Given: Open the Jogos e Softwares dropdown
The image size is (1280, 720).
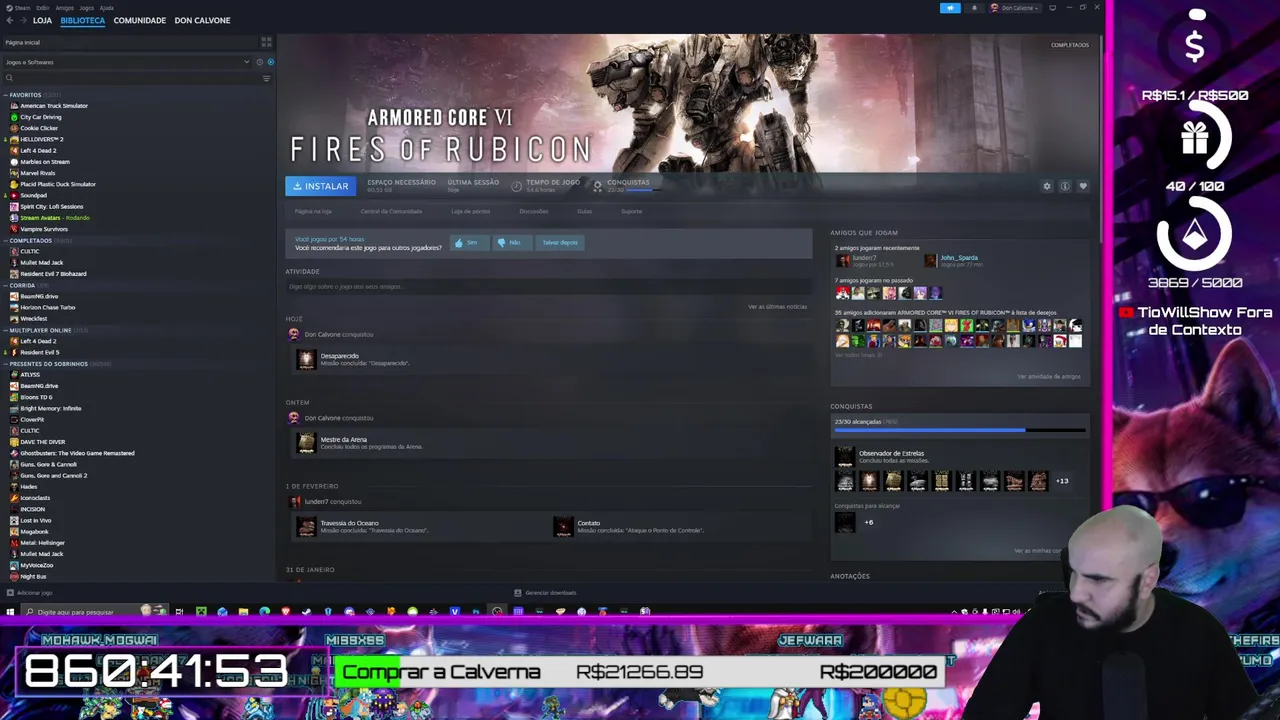Looking at the screenshot, I should tap(127, 62).
